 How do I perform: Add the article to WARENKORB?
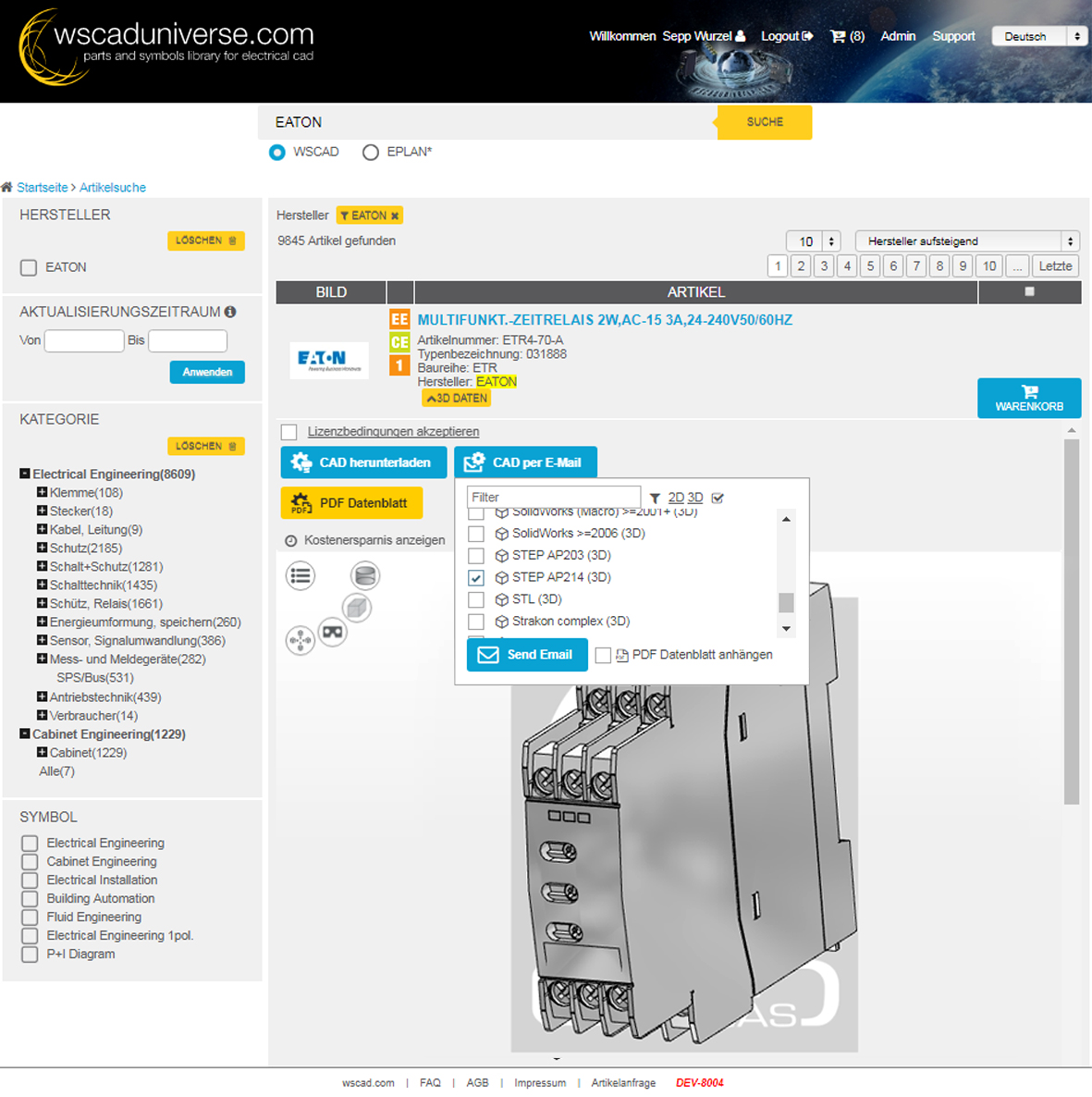tap(1029, 398)
